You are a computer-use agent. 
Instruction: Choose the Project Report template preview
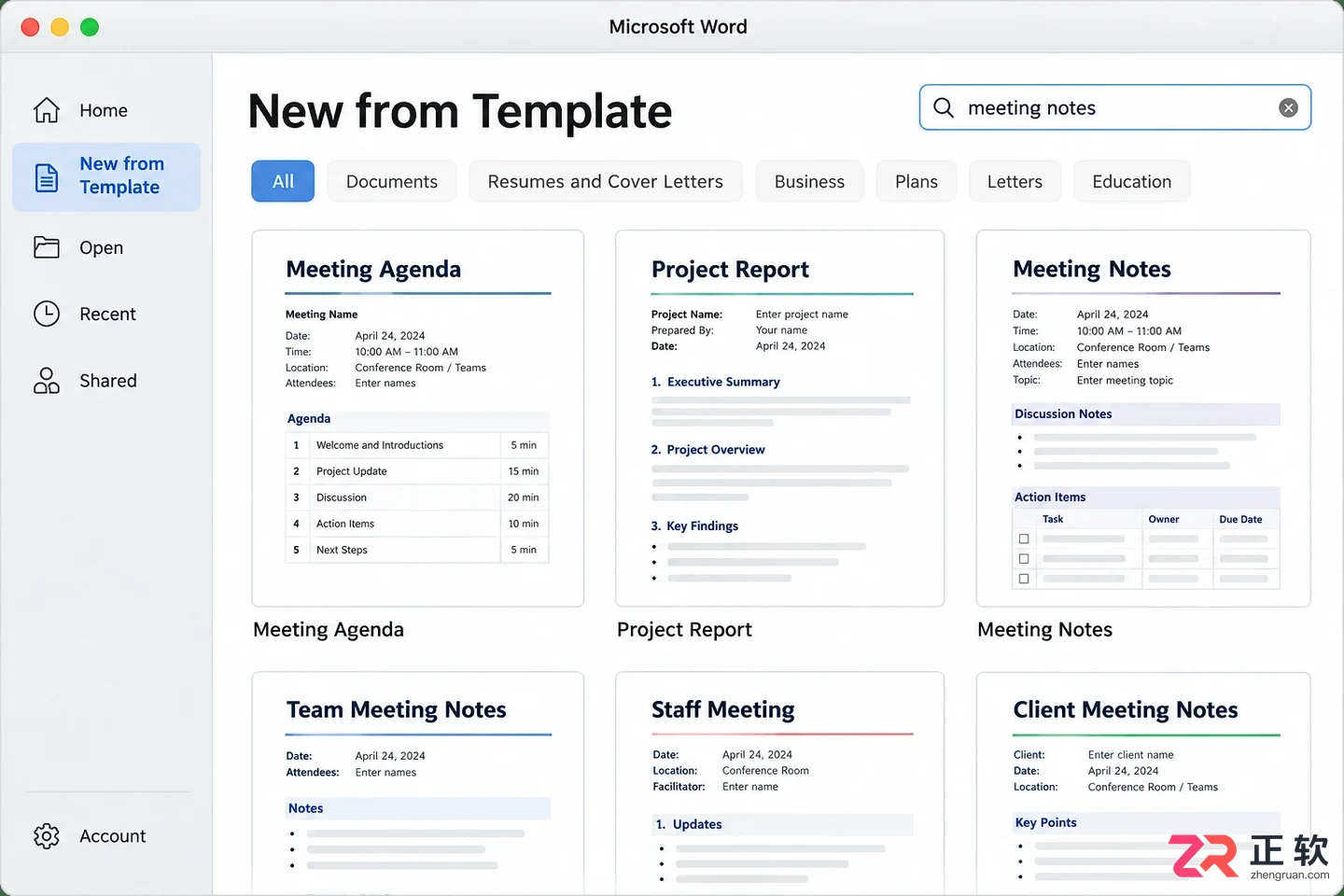tap(780, 418)
